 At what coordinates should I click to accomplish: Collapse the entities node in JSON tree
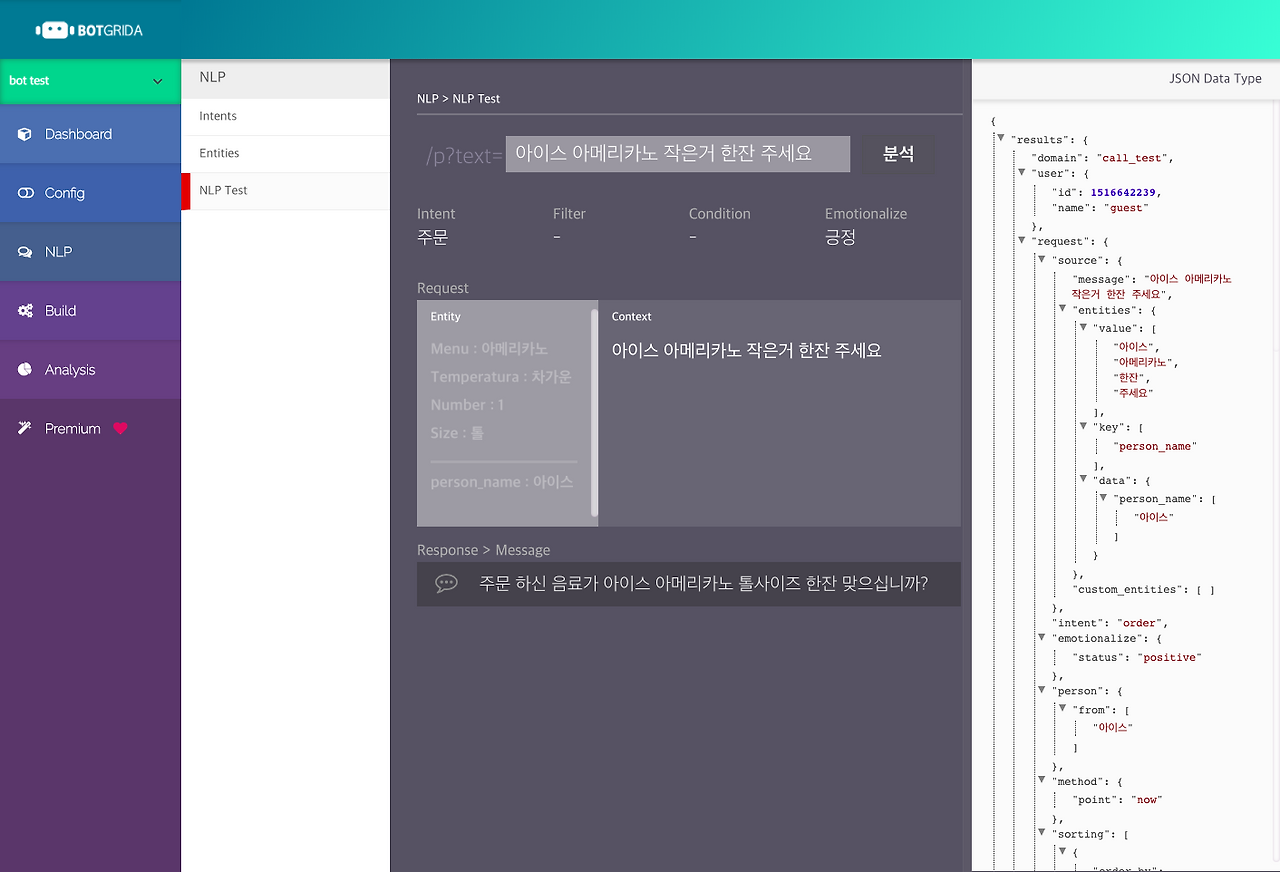tap(1062, 309)
